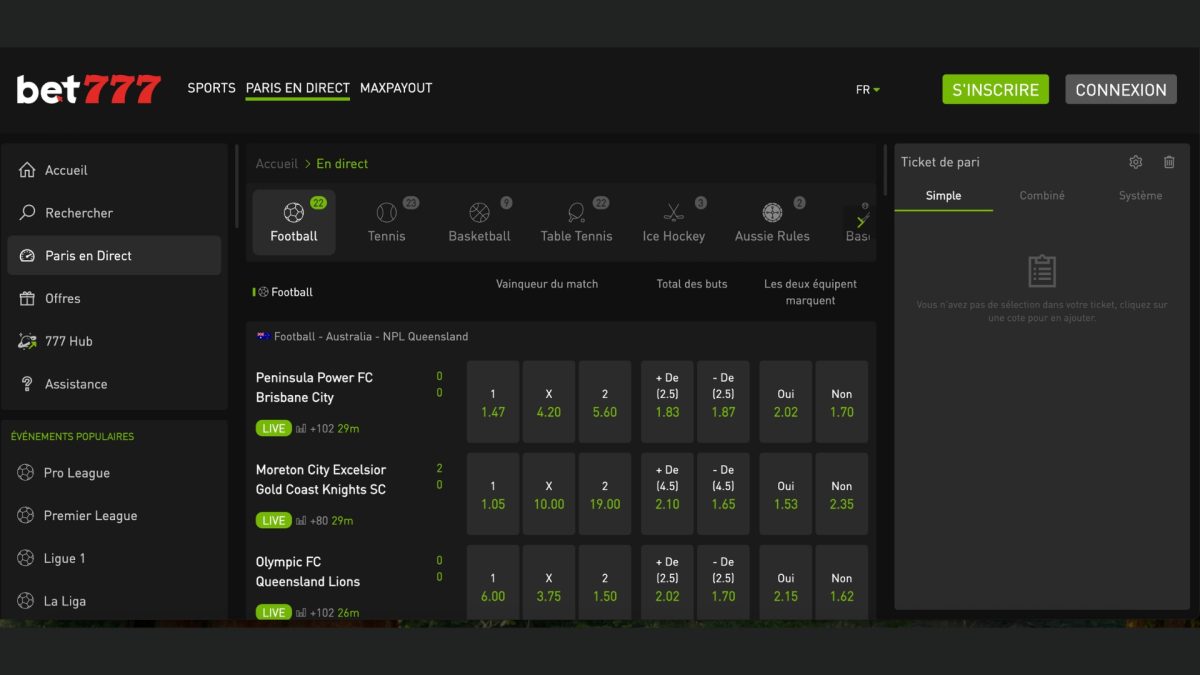This screenshot has height=675, width=1200.
Task: Click CONNEXION login button
Action: coord(1121,89)
